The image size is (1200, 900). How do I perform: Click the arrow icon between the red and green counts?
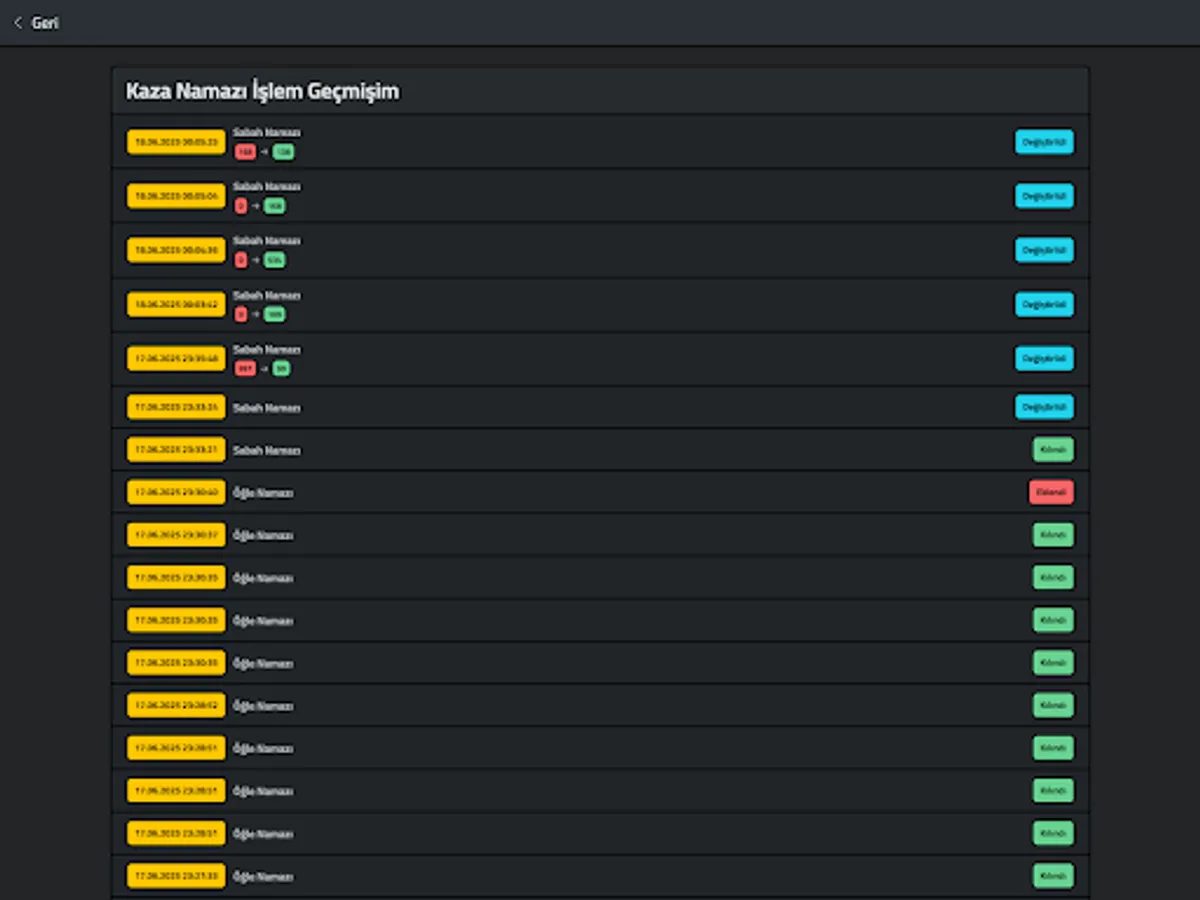click(263, 152)
